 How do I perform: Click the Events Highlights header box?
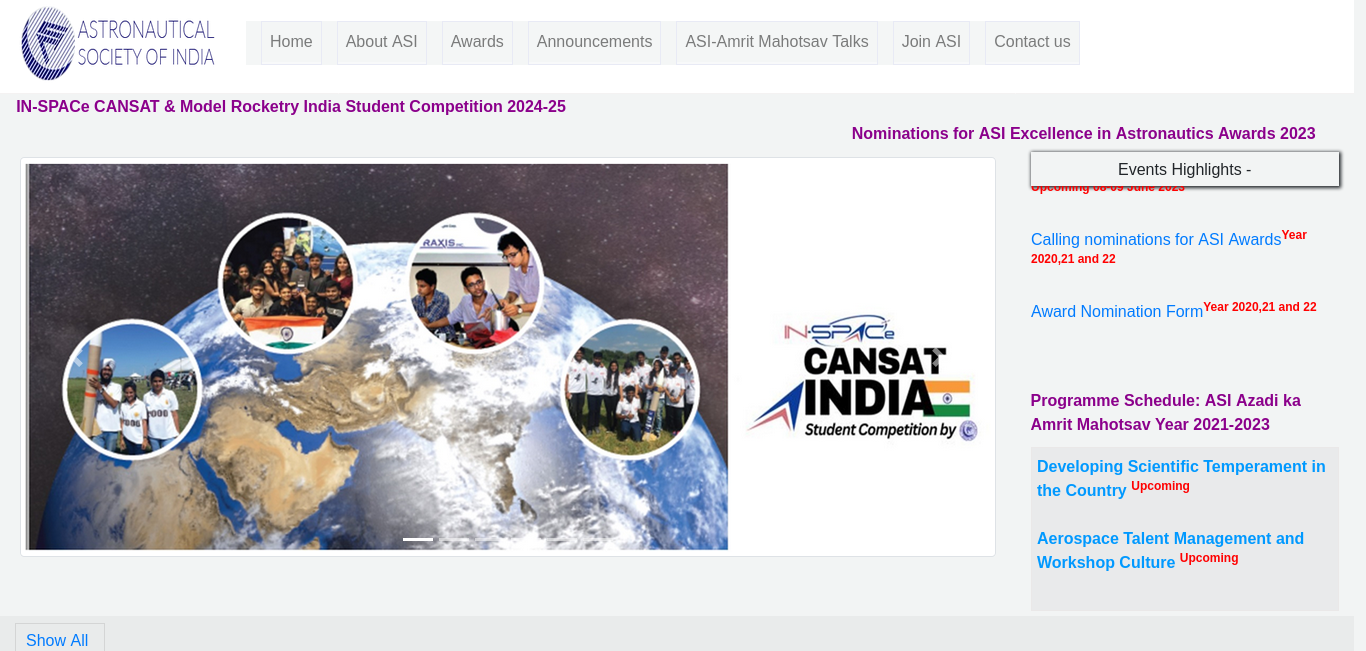1185,169
